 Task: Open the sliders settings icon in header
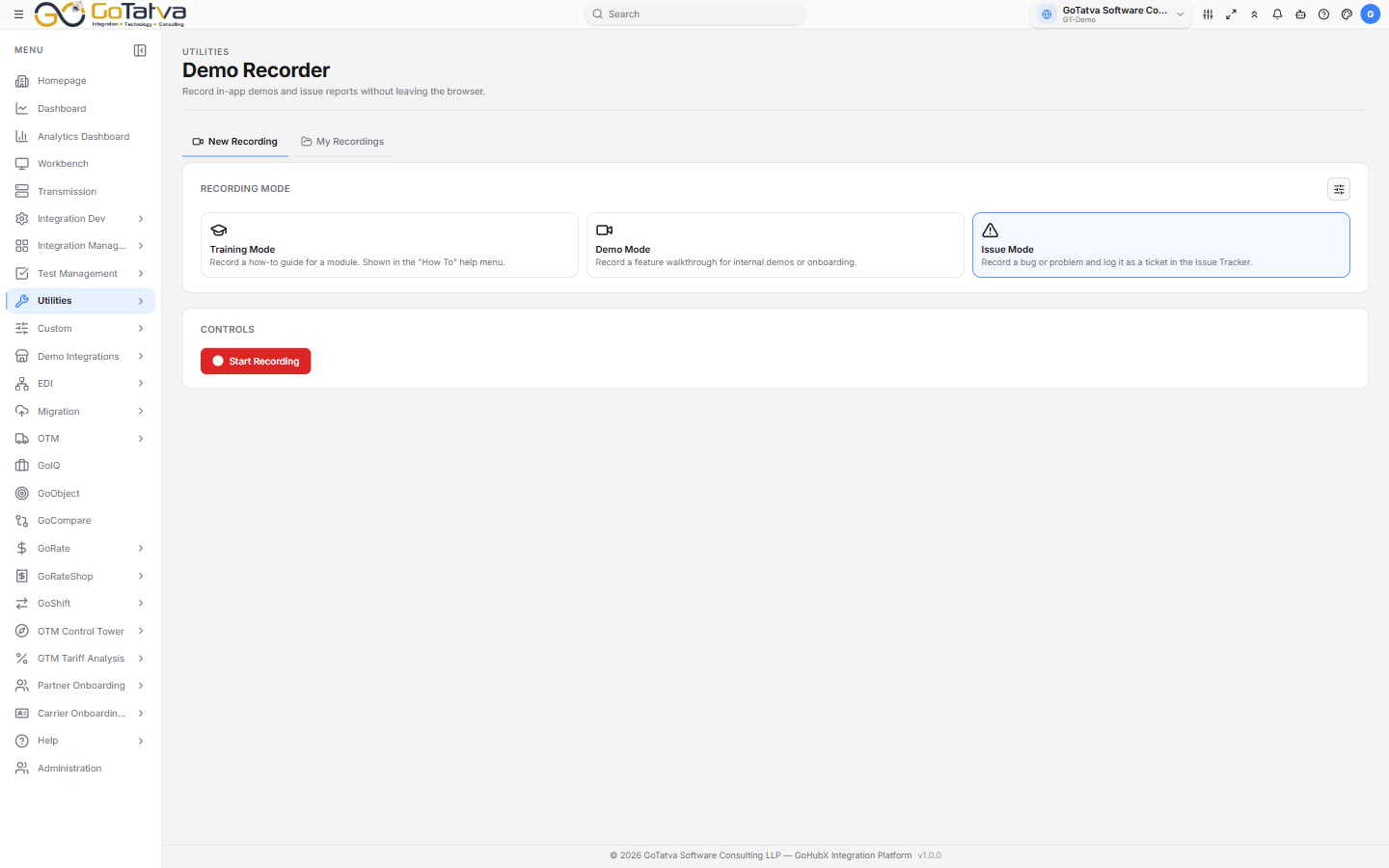tap(1208, 14)
